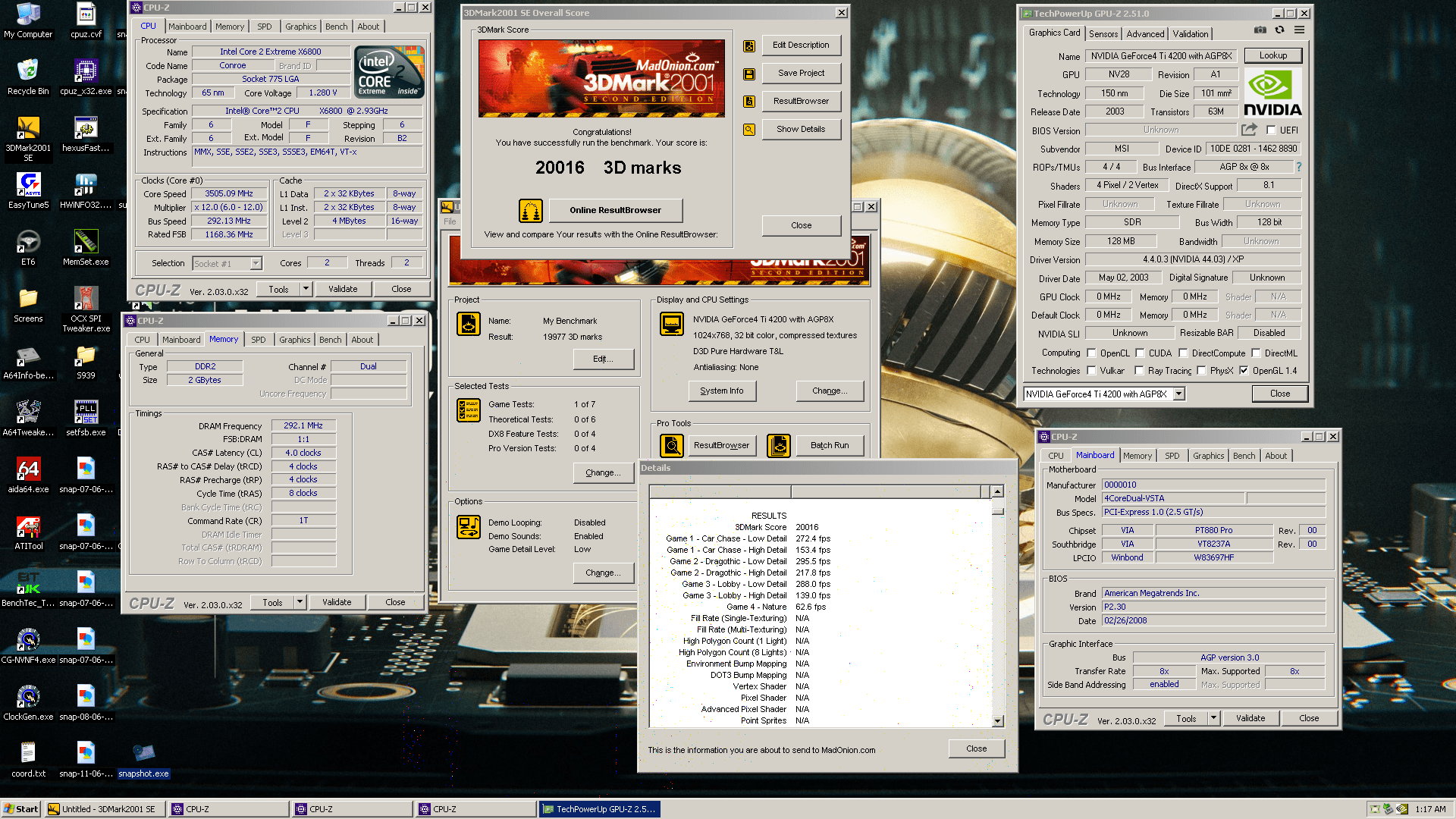Switch to Untitled - 3DMark2001 SE taskbar item

pos(105,809)
